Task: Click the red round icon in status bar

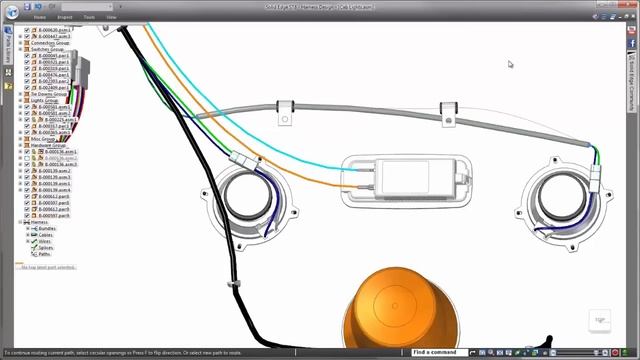Action: [615, 353]
